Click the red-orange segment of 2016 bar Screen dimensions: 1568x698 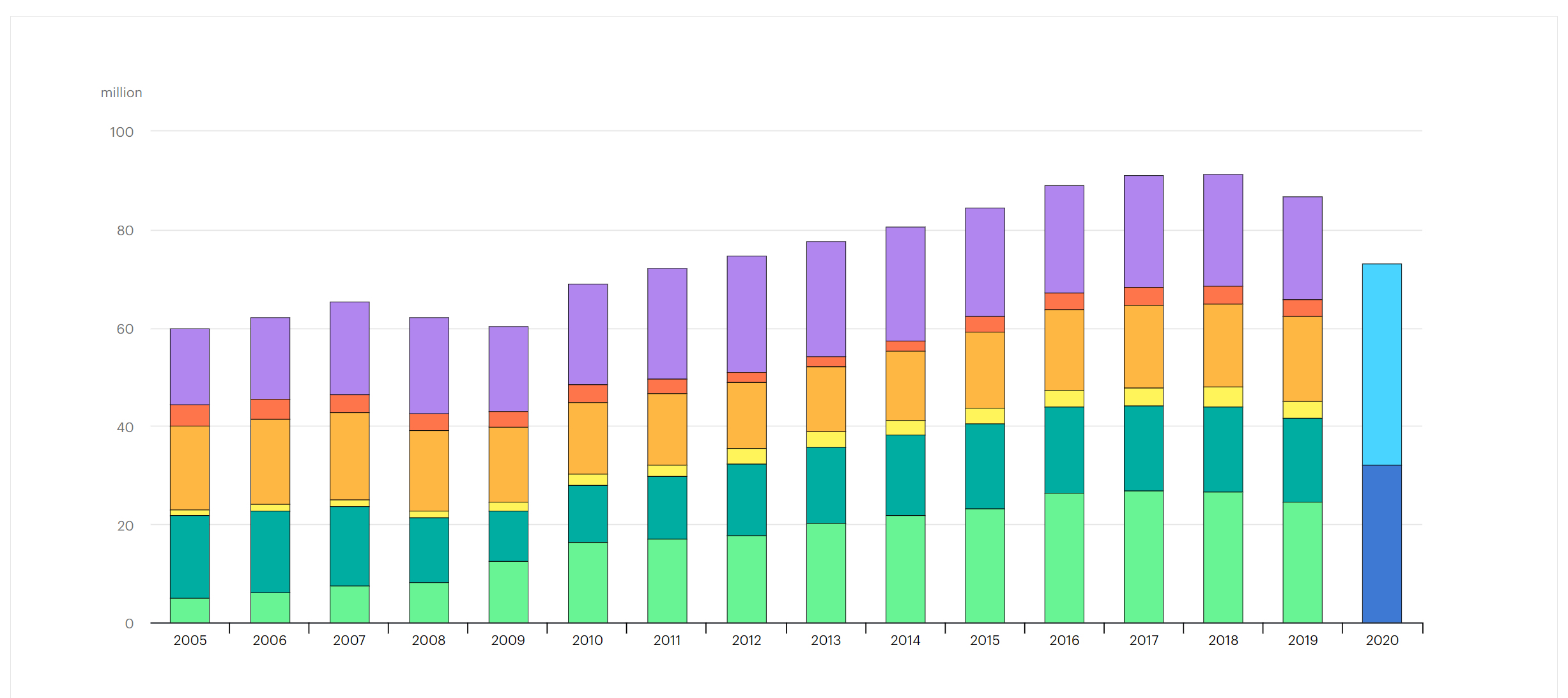(1064, 301)
